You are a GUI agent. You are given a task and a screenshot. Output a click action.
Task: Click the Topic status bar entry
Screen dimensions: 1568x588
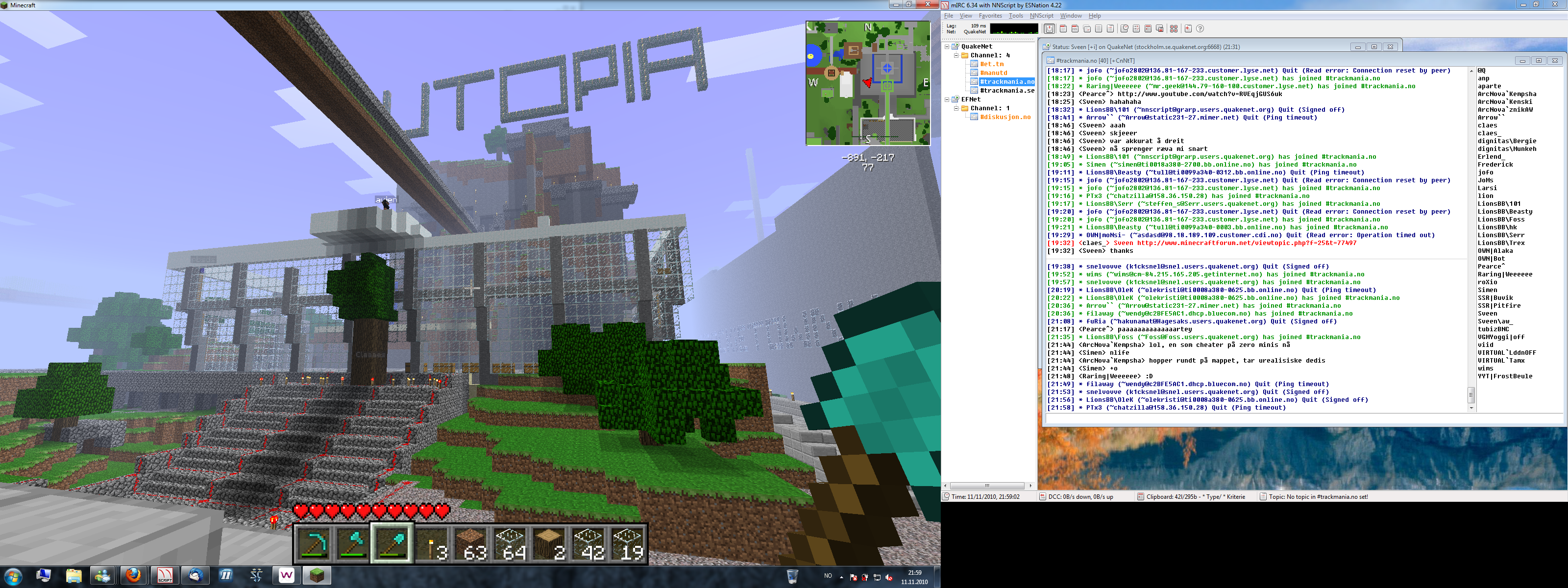(x=1314, y=497)
